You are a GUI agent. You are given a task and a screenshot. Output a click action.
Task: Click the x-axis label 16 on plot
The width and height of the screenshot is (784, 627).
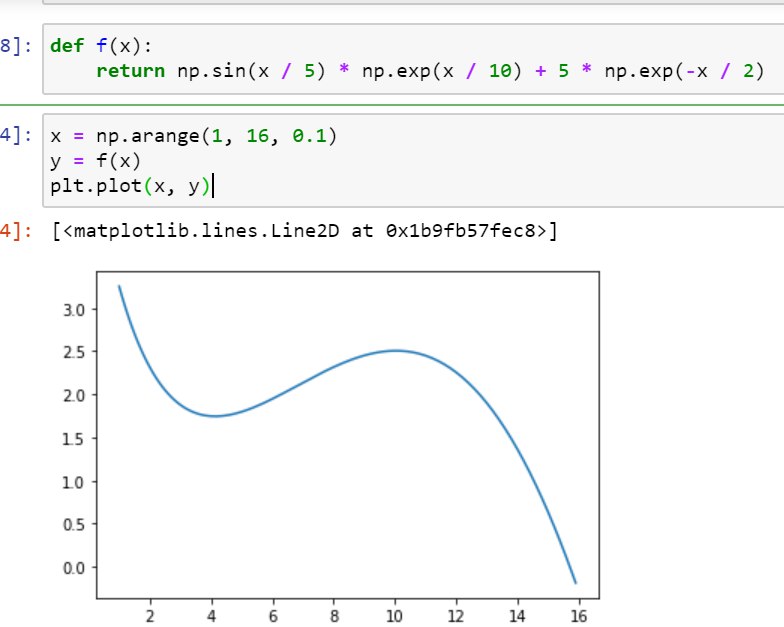pyautogui.click(x=578, y=616)
